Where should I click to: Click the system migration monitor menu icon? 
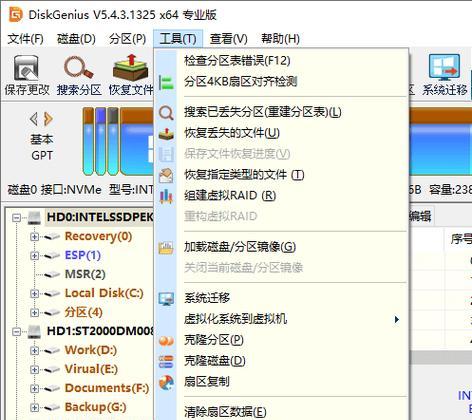pyautogui.click(x=166, y=299)
